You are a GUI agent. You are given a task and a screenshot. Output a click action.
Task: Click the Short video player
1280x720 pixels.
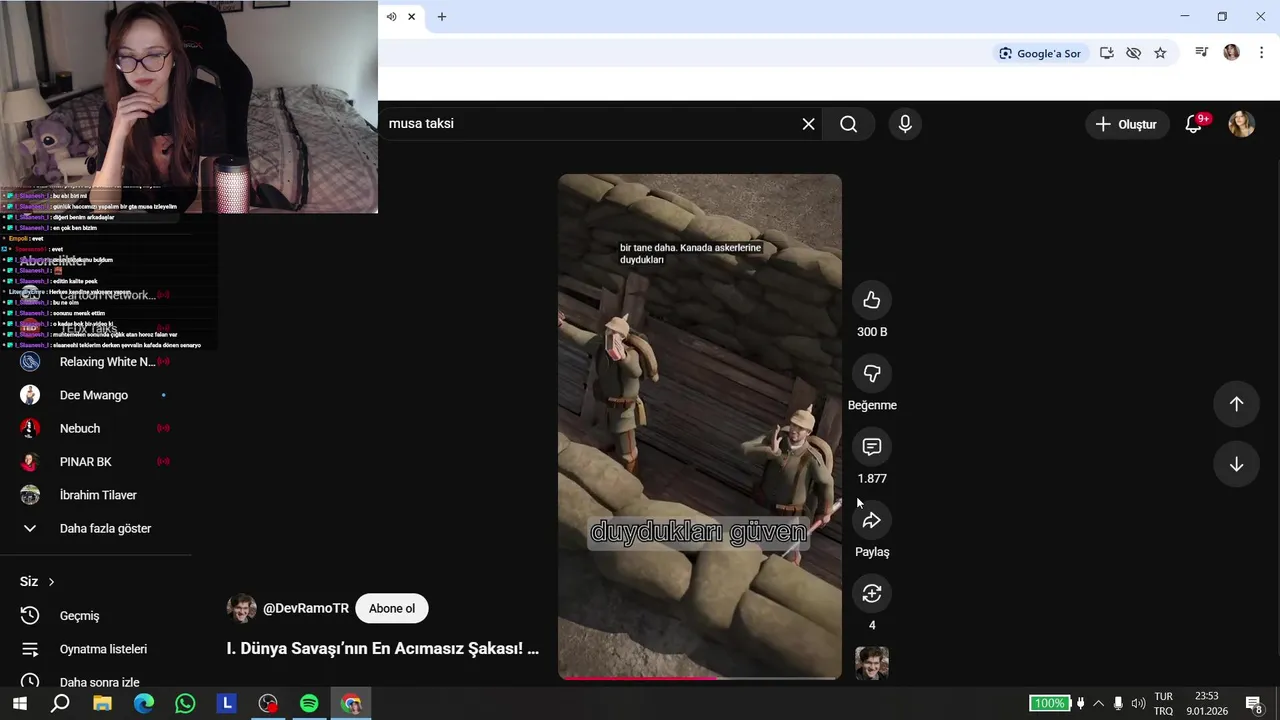coord(700,426)
